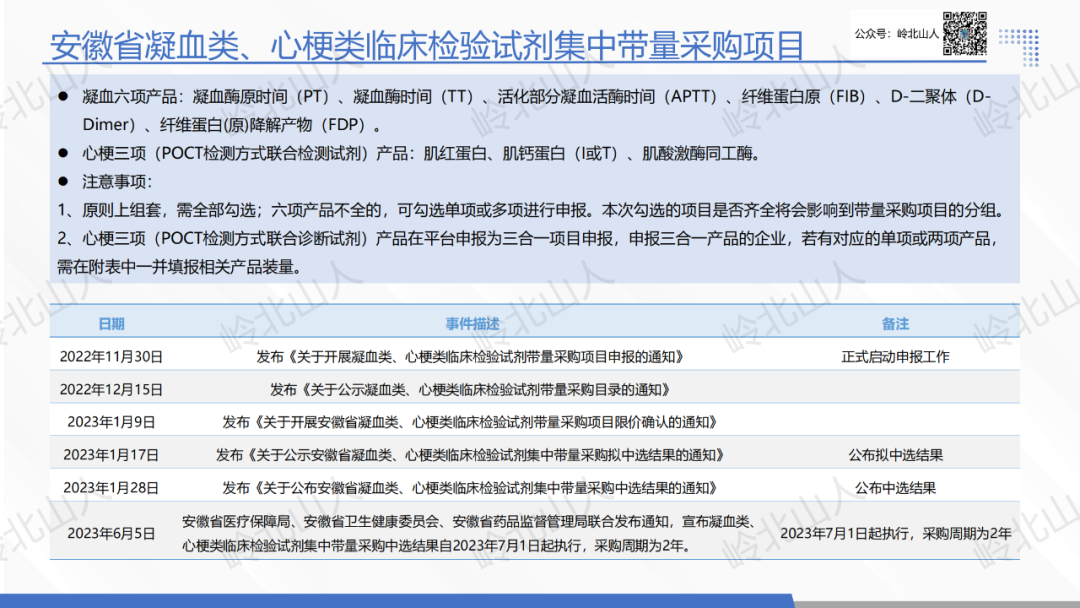The height and width of the screenshot is (608, 1080).
Task: Click the 事件描述 column header
Action: tap(472, 324)
